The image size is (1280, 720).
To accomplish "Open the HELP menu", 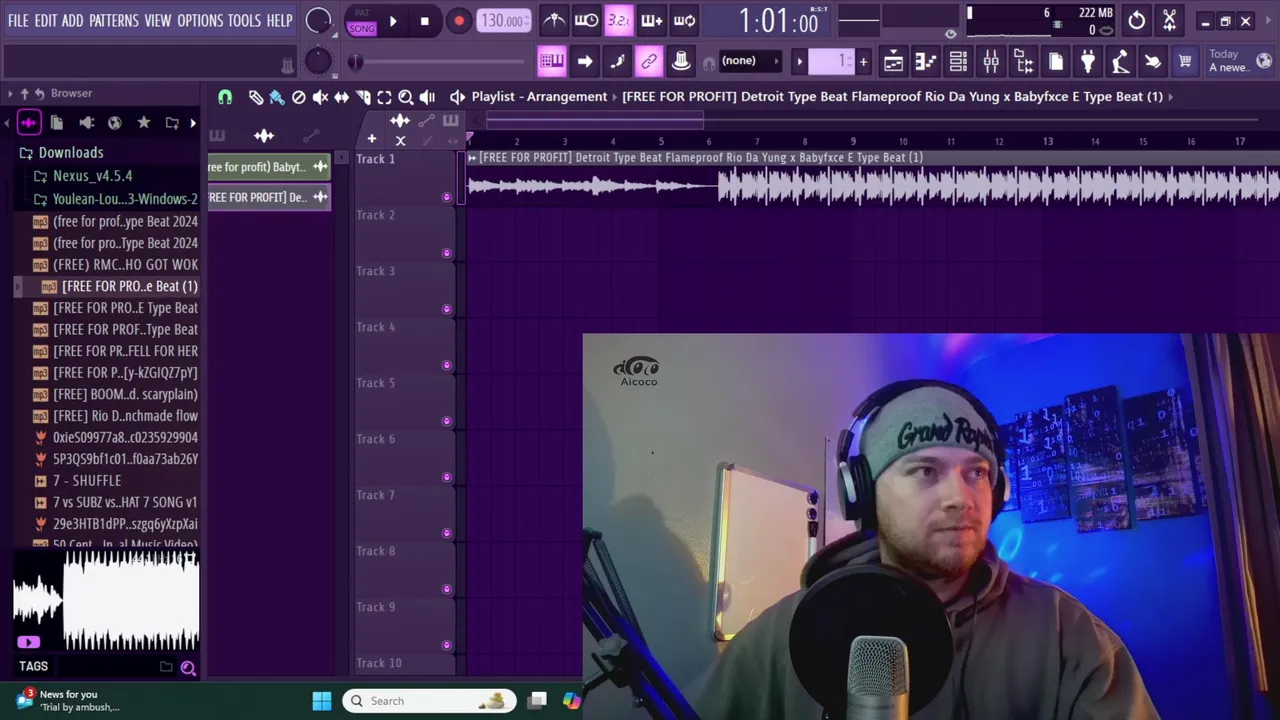I will 280,21.
